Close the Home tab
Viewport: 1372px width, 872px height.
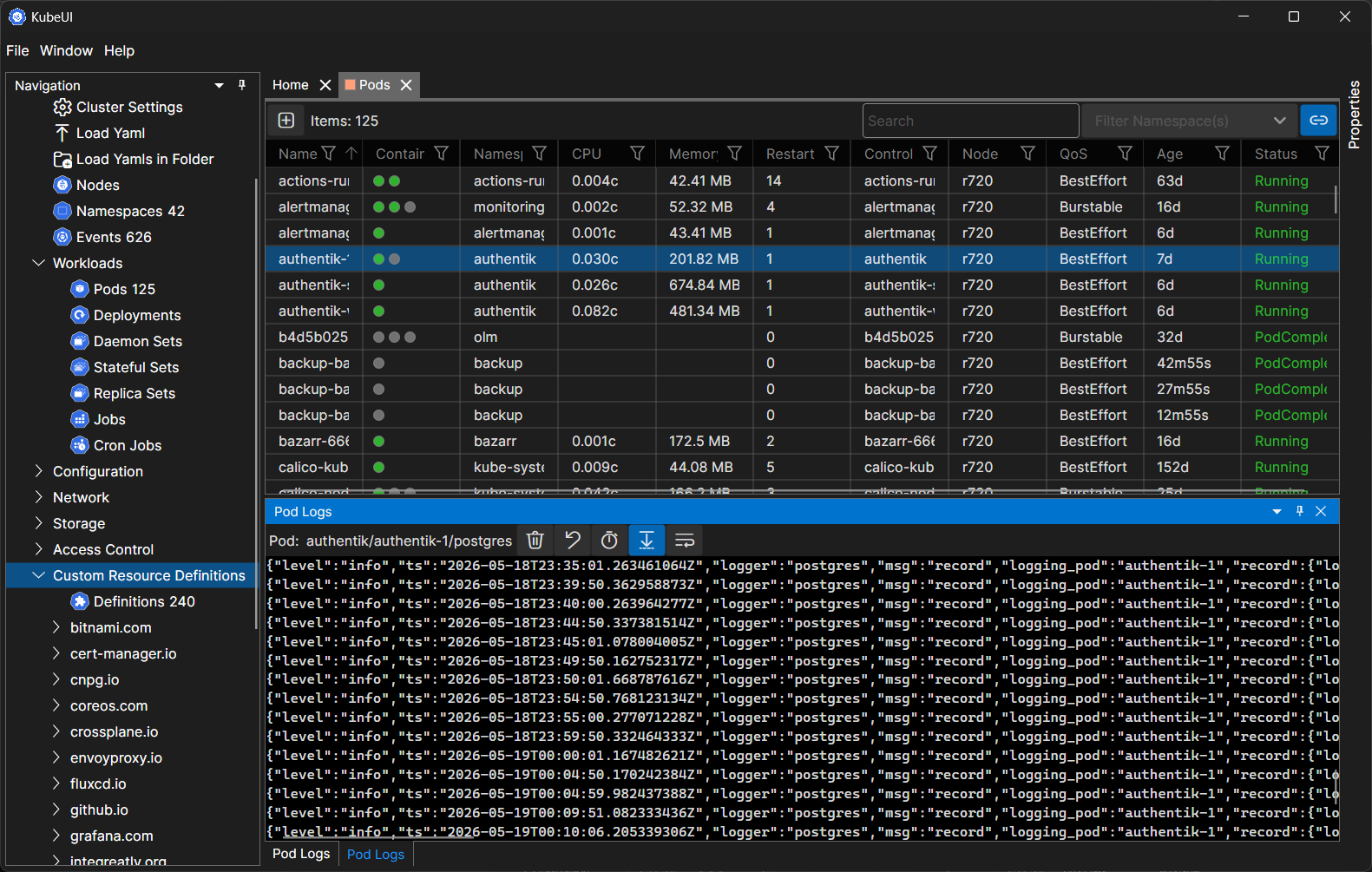(325, 85)
